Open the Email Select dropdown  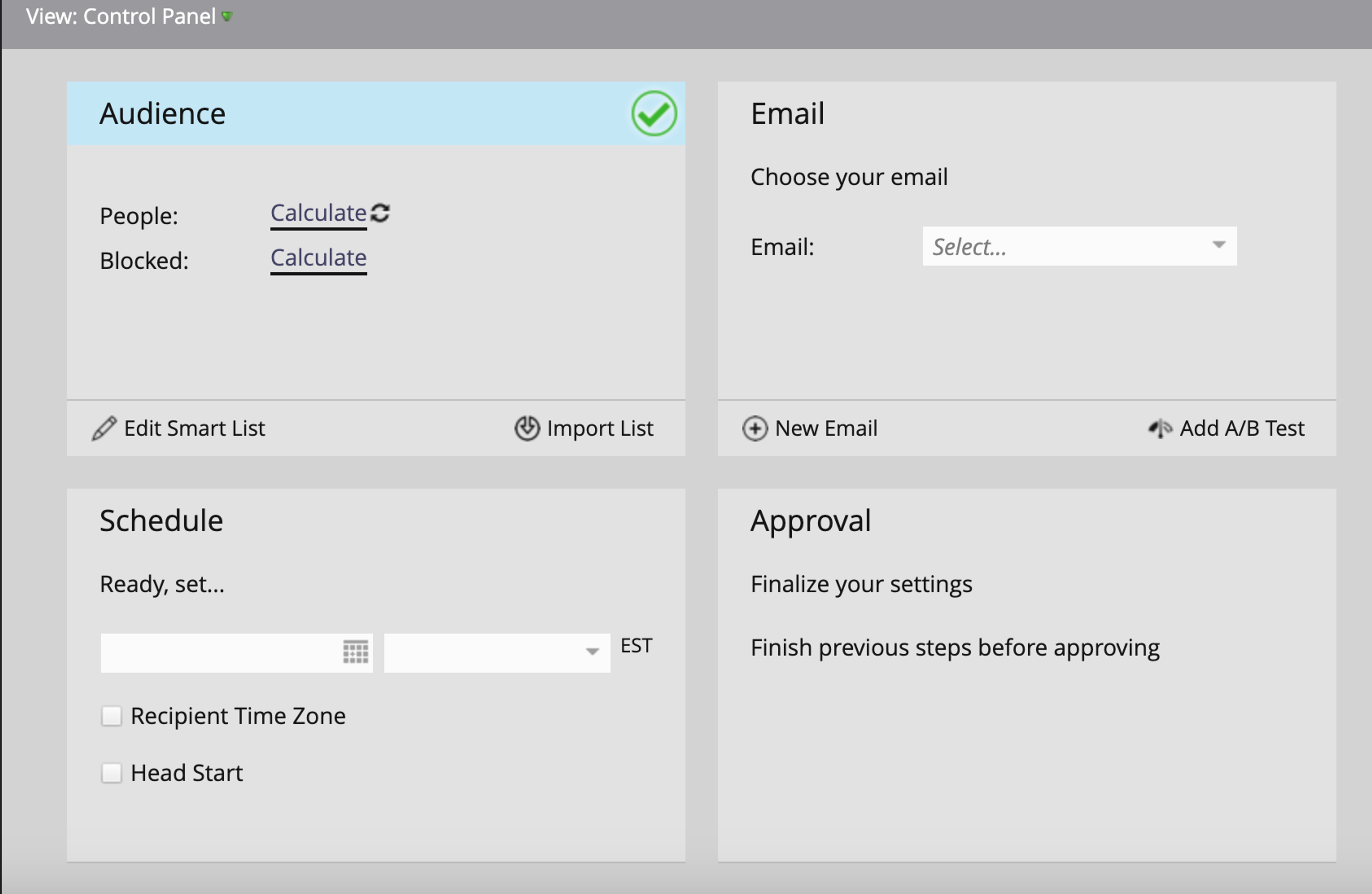pos(1079,246)
